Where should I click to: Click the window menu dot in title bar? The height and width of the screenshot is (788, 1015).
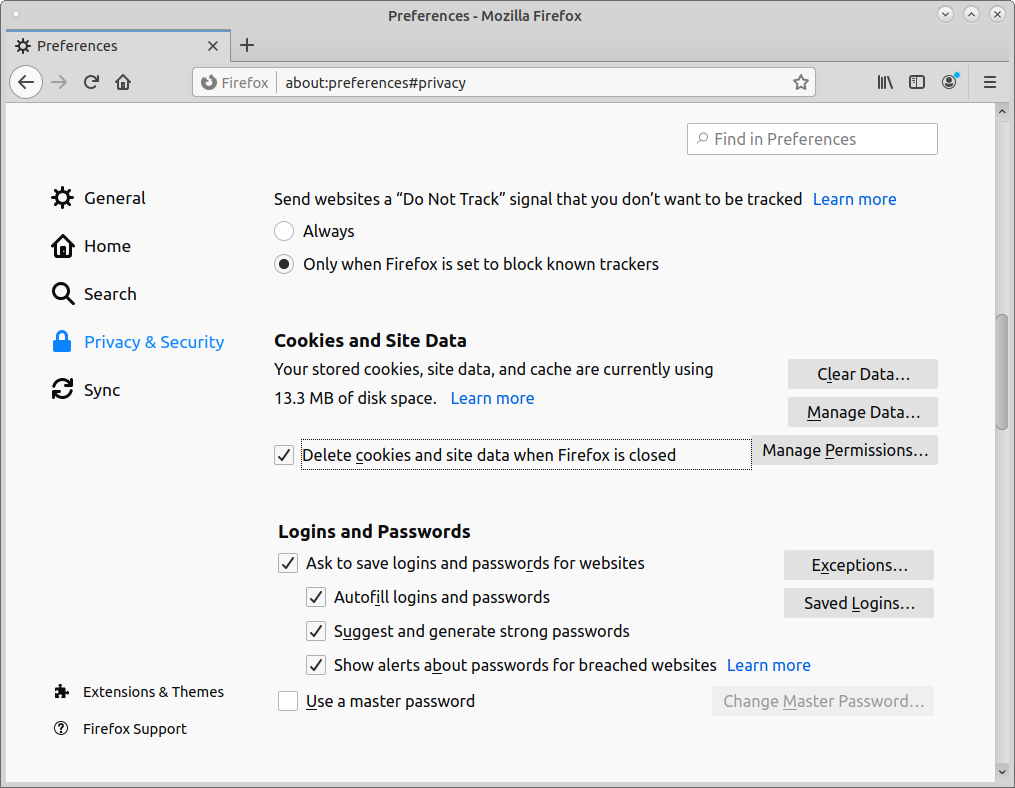tap(16, 14)
